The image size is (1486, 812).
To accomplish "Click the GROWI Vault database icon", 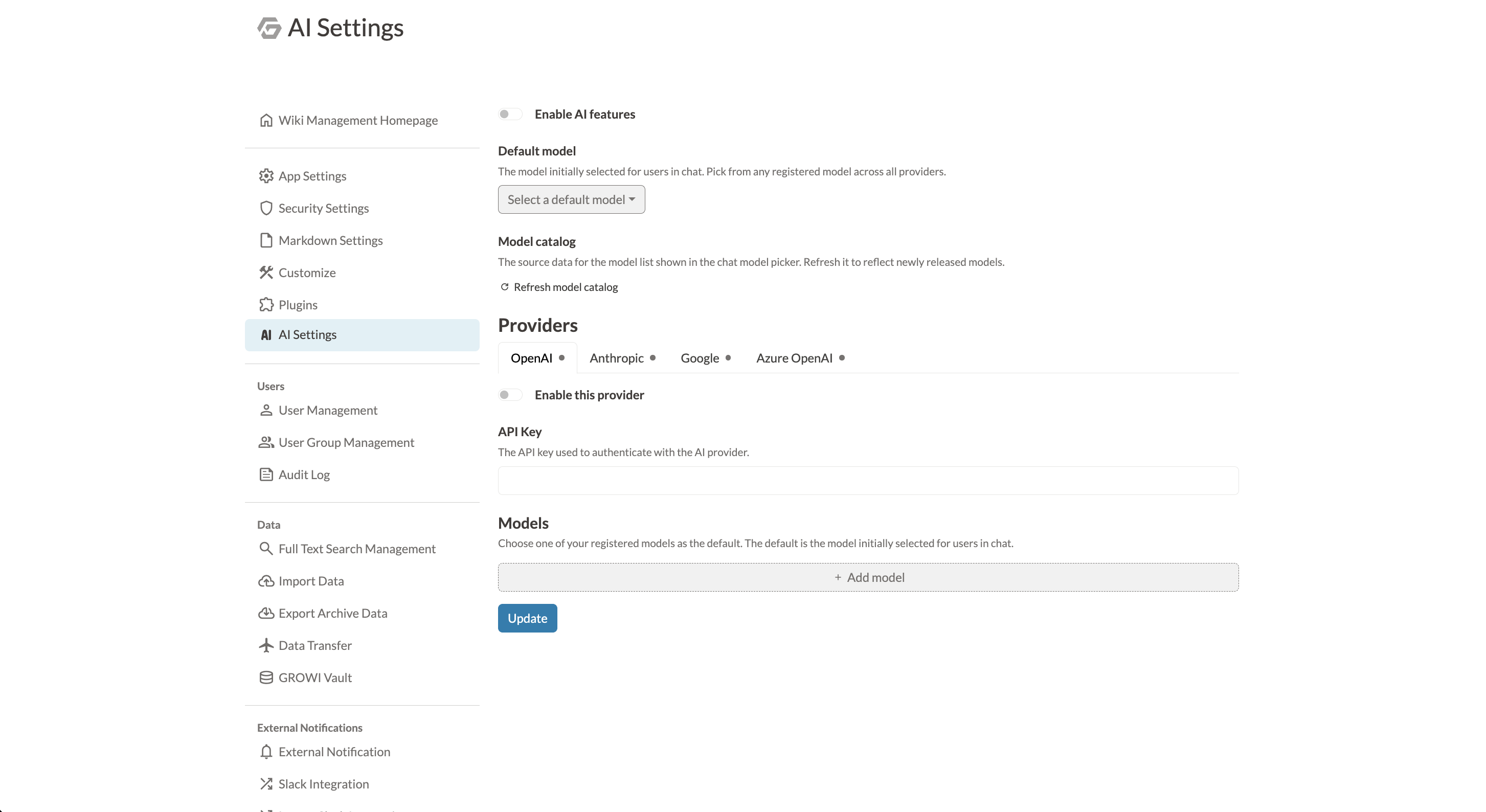I will [266, 678].
